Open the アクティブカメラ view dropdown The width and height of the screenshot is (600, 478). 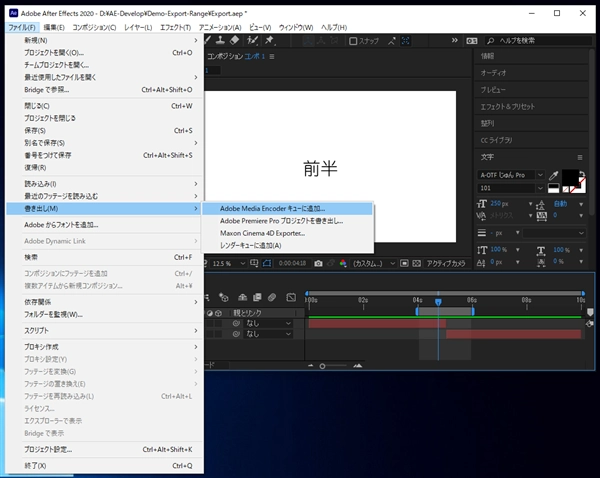coord(446,263)
